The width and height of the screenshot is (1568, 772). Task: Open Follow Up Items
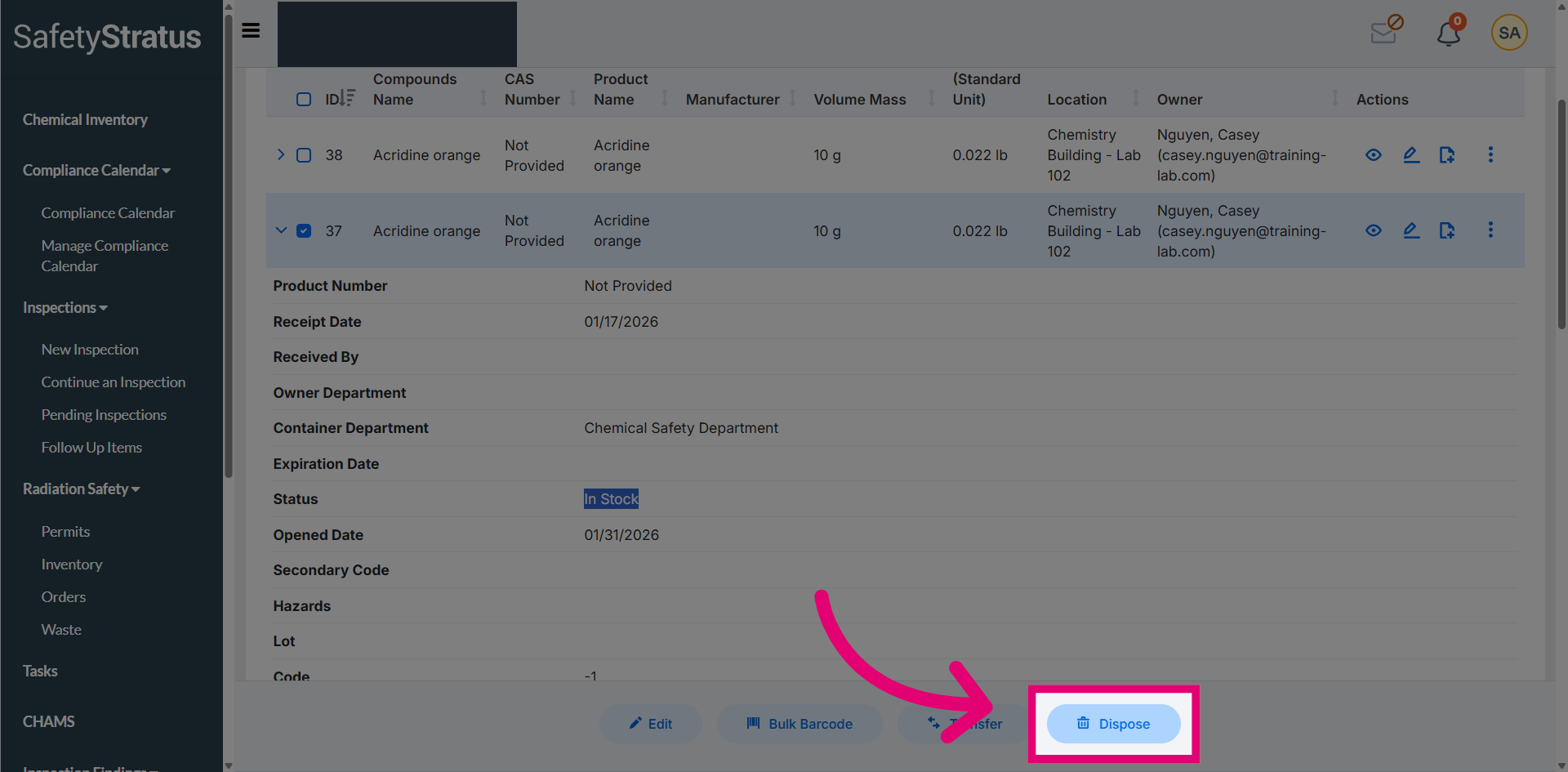91,447
